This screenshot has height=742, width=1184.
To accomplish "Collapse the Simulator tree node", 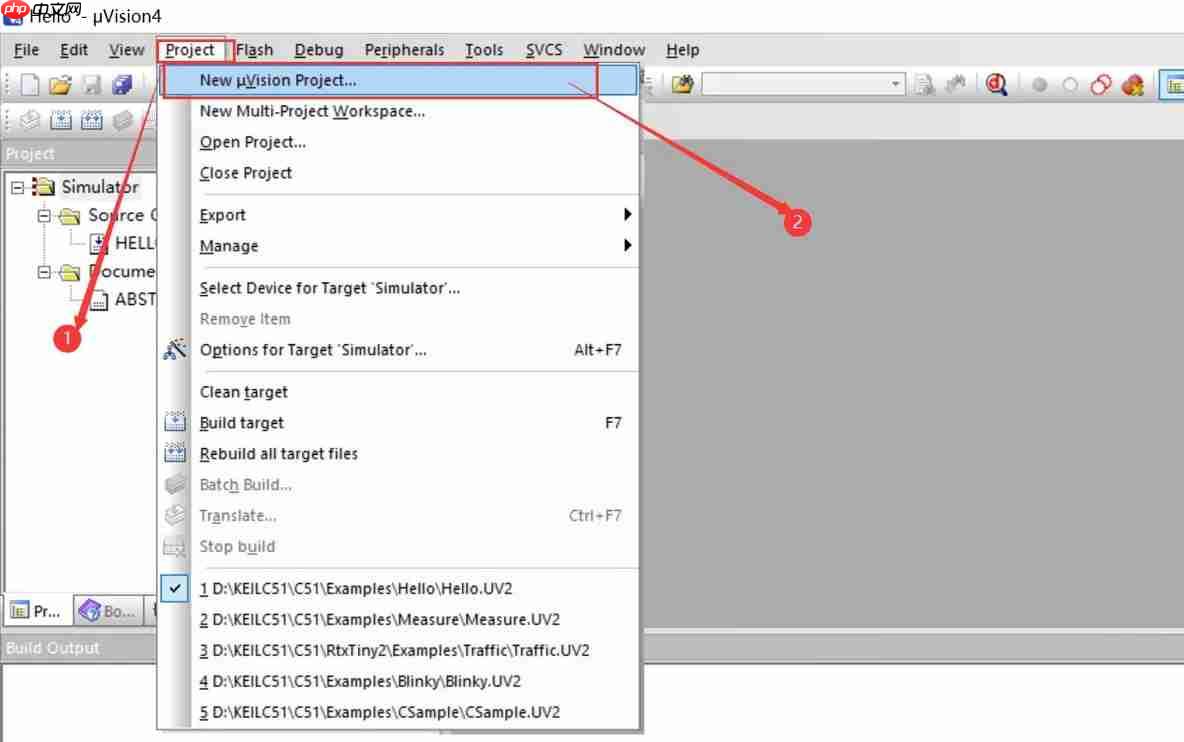I will [x=17, y=187].
